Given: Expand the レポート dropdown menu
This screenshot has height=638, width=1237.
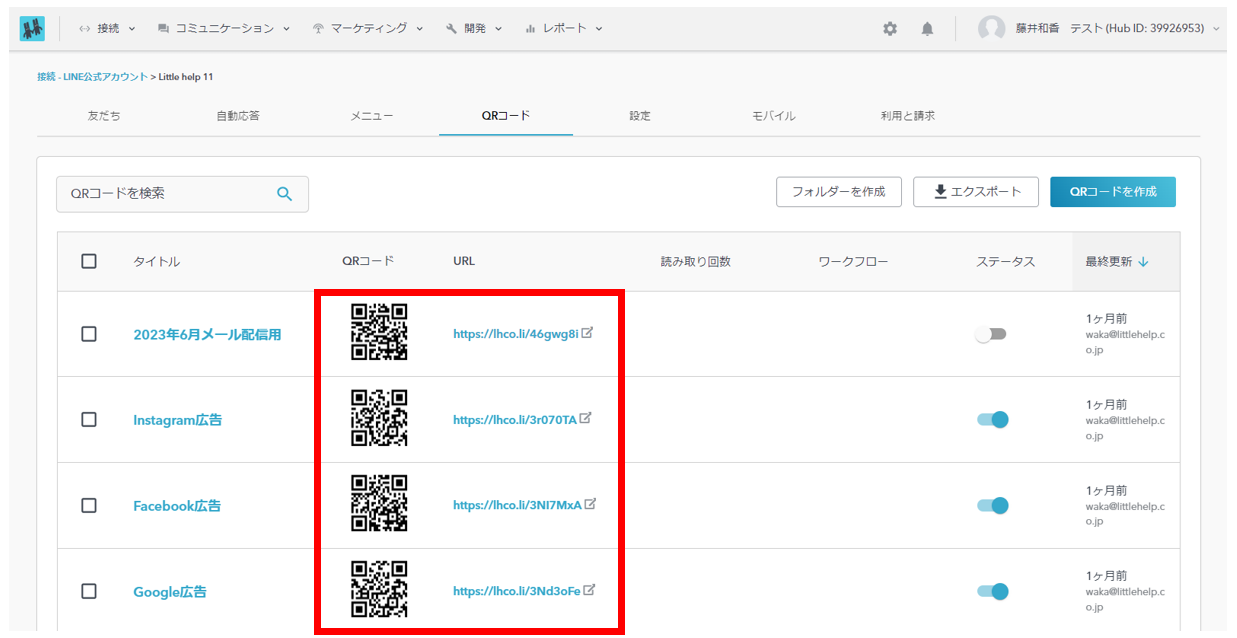Looking at the screenshot, I should tap(564, 29).
